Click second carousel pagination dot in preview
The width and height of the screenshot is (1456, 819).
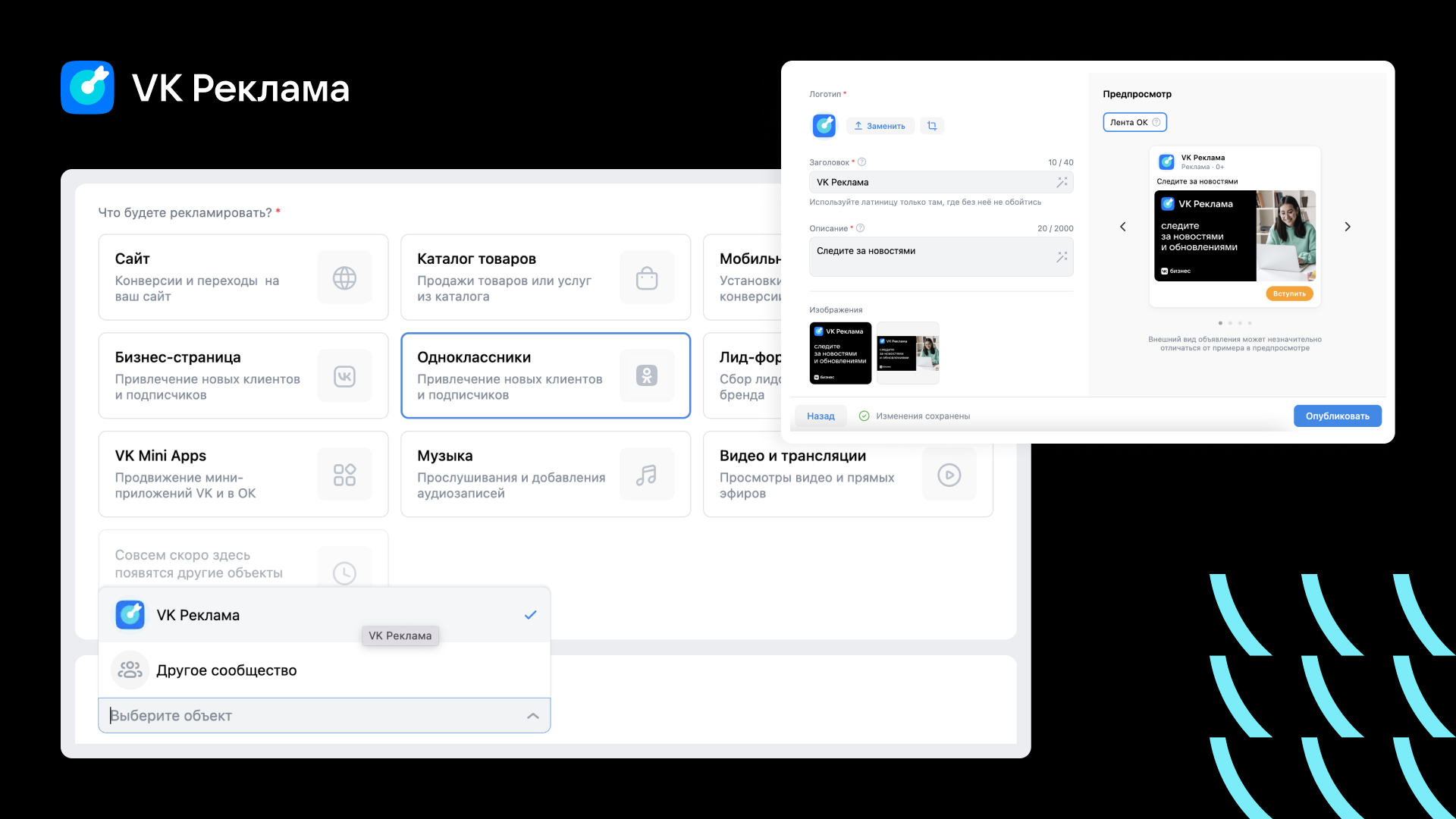[1230, 323]
